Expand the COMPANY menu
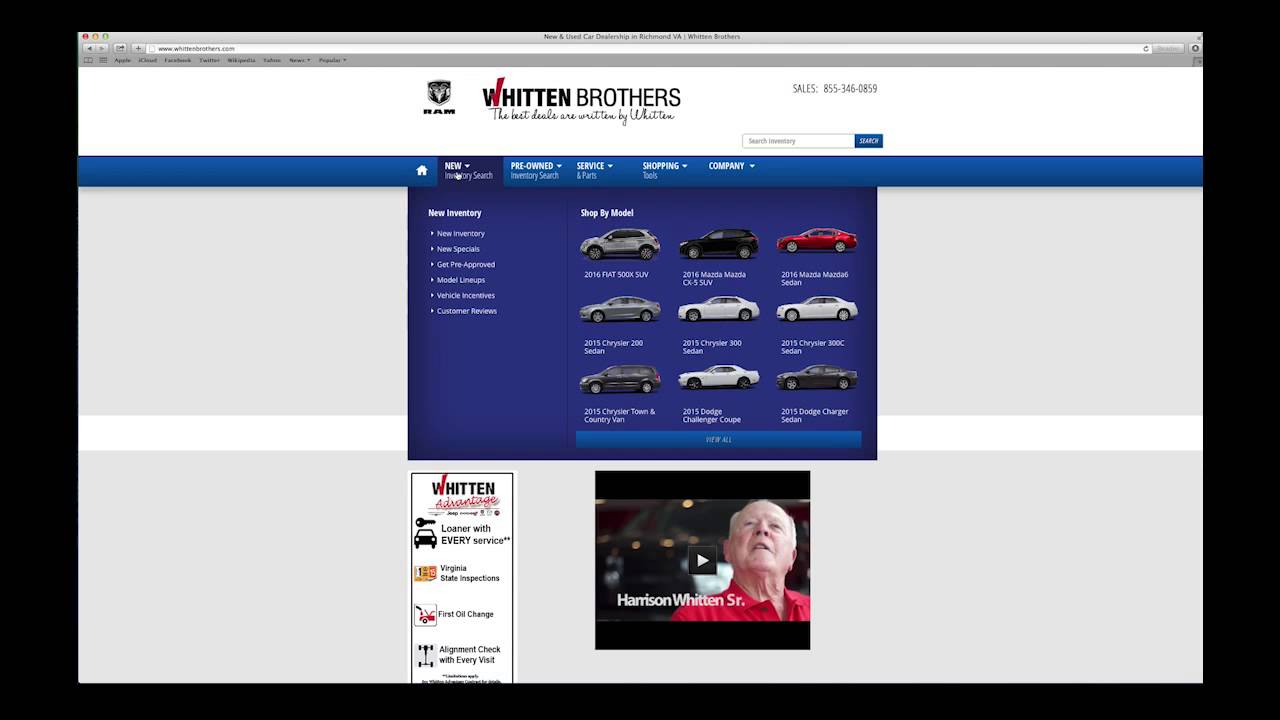 (x=731, y=166)
